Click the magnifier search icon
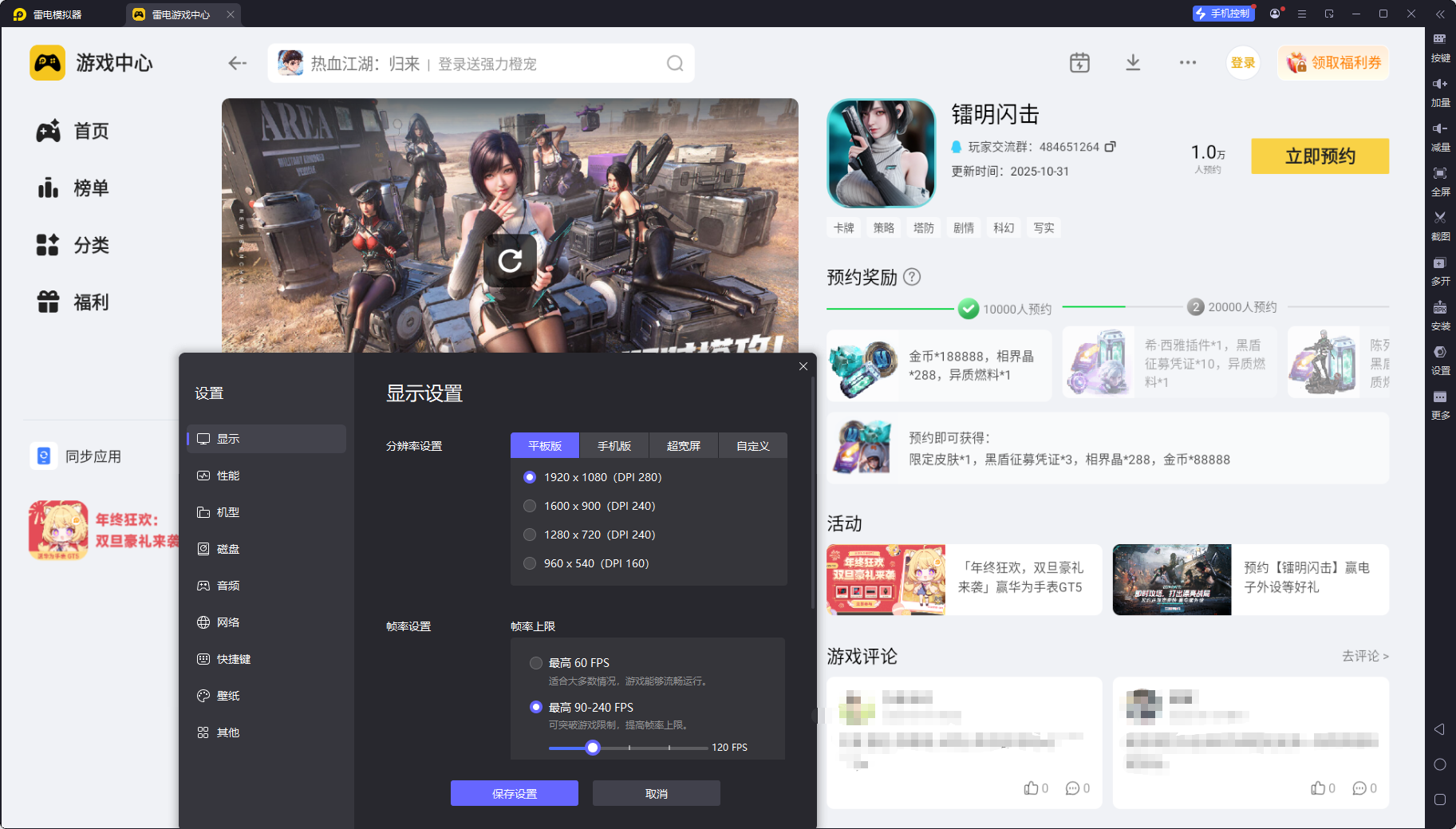1456x829 pixels. click(675, 63)
